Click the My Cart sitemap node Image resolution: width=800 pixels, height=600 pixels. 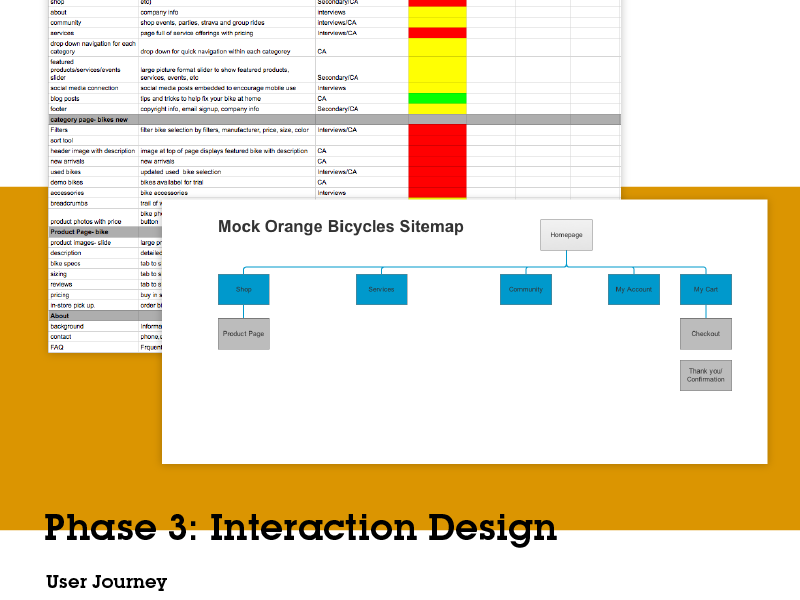coord(706,289)
